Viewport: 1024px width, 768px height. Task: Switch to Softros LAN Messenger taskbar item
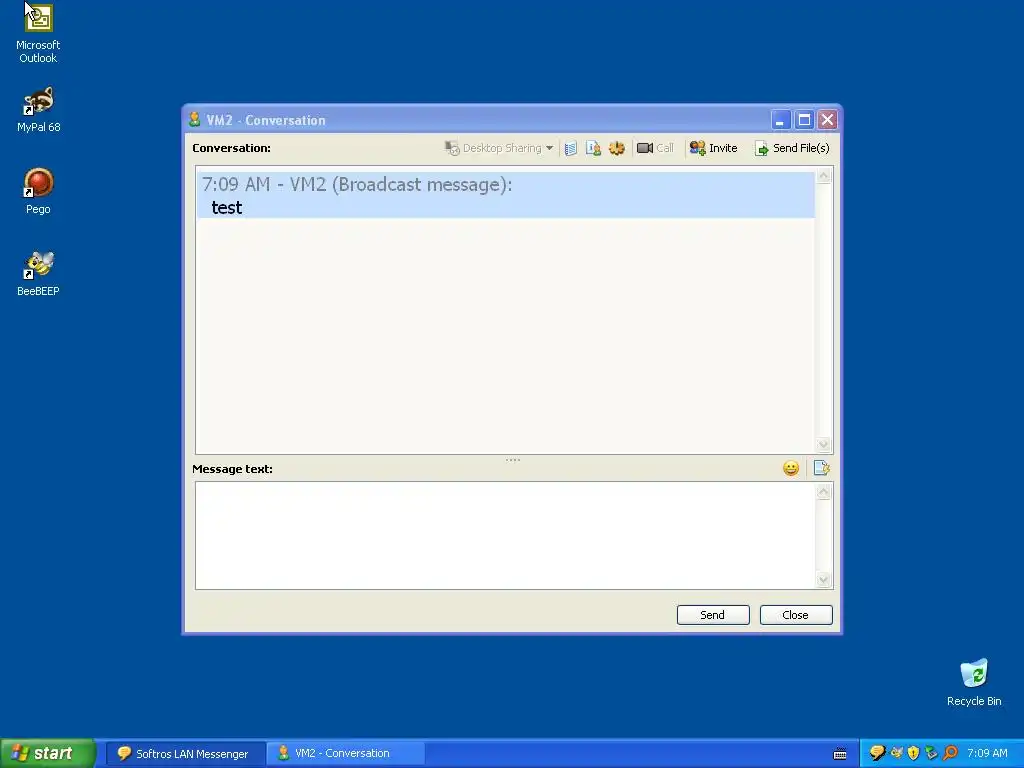184,754
